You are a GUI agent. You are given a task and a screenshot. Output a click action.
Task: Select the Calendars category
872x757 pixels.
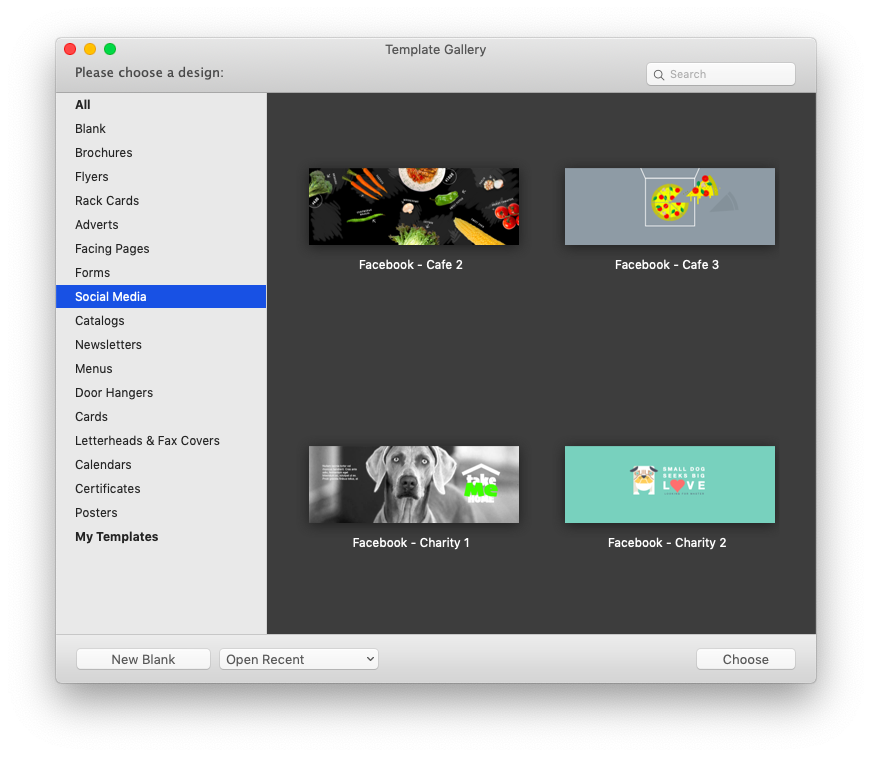(103, 464)
